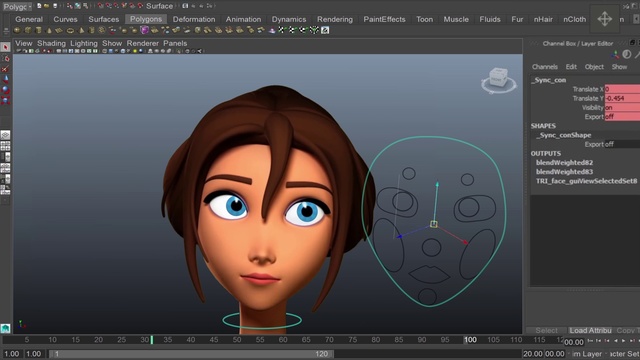Open Object menu in Channel Box

point(594,67)
